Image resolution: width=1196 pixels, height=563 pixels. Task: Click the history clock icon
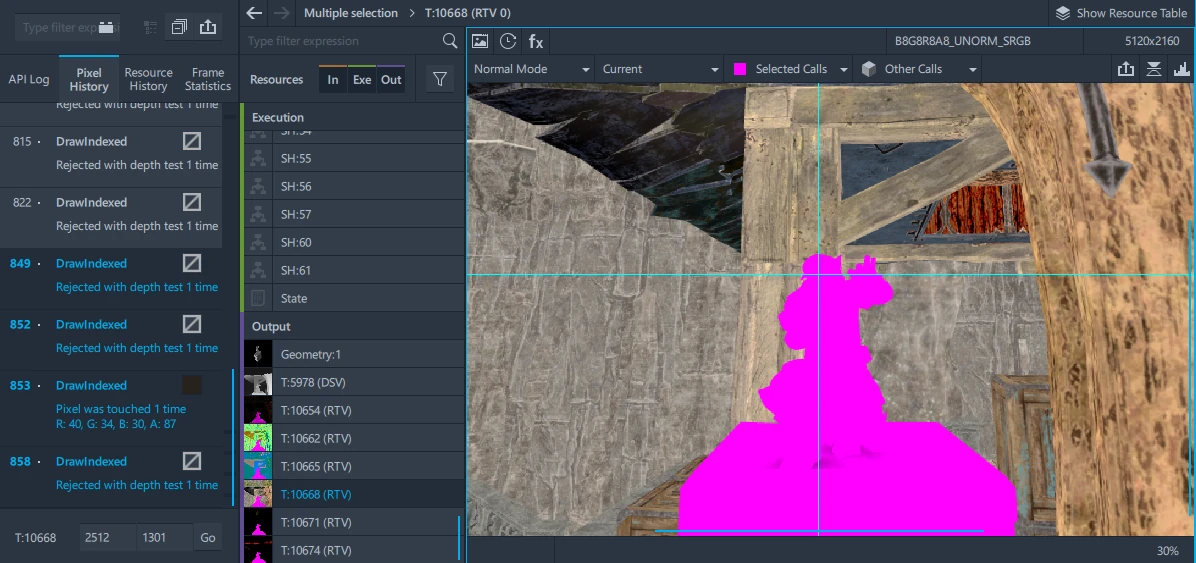pos(508,41)
